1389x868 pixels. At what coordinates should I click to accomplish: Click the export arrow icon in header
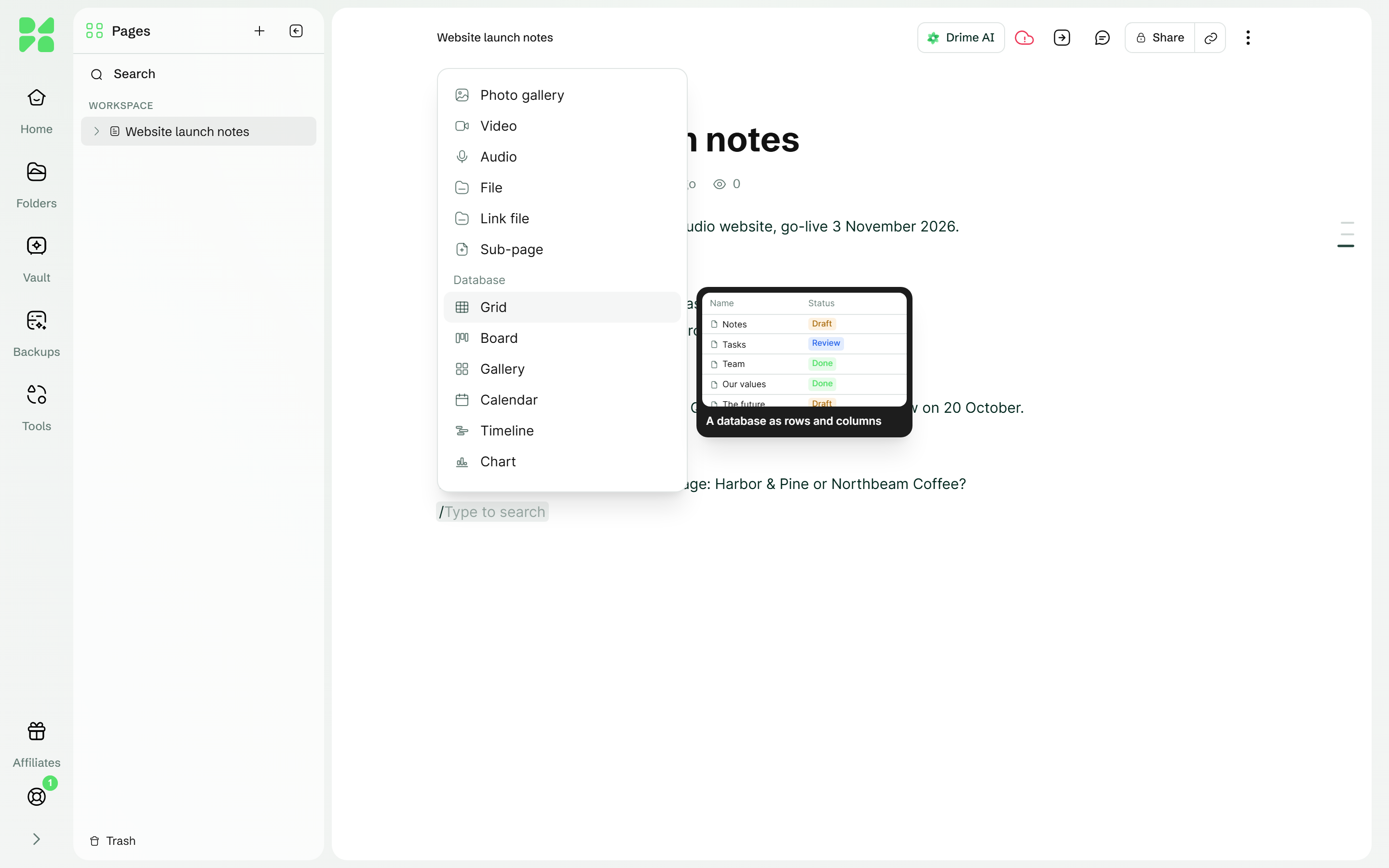coord(1062,38)
